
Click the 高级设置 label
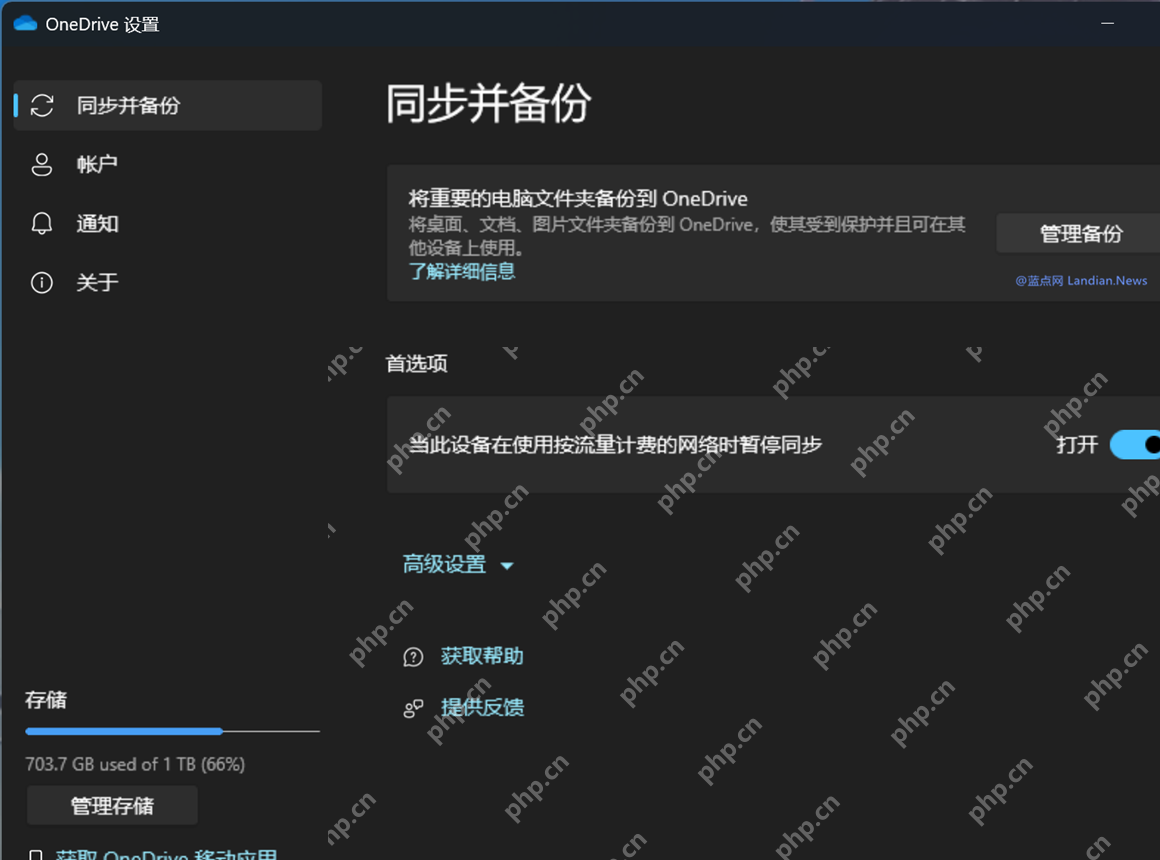[x=444, y=564]
